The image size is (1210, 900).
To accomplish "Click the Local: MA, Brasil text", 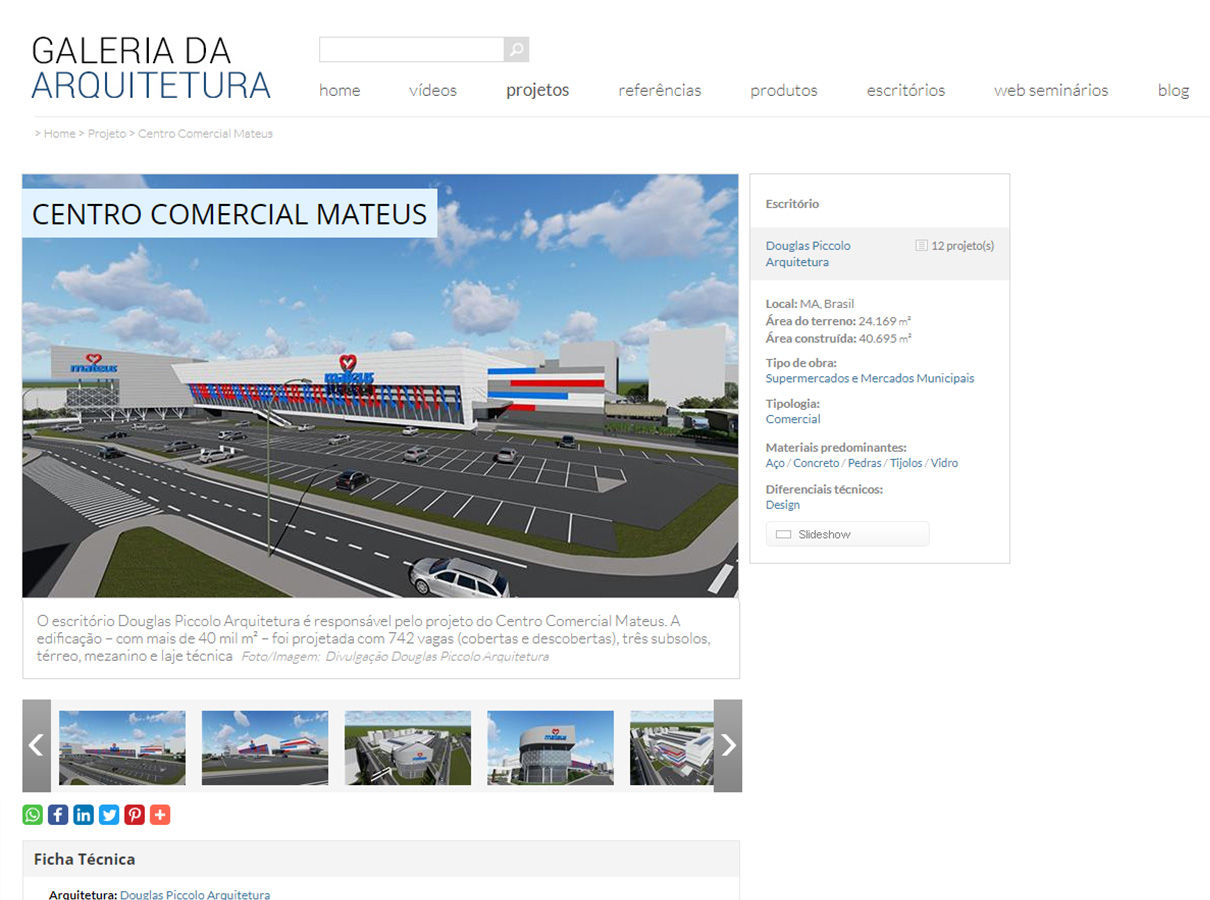I will (x=810, y=304).
